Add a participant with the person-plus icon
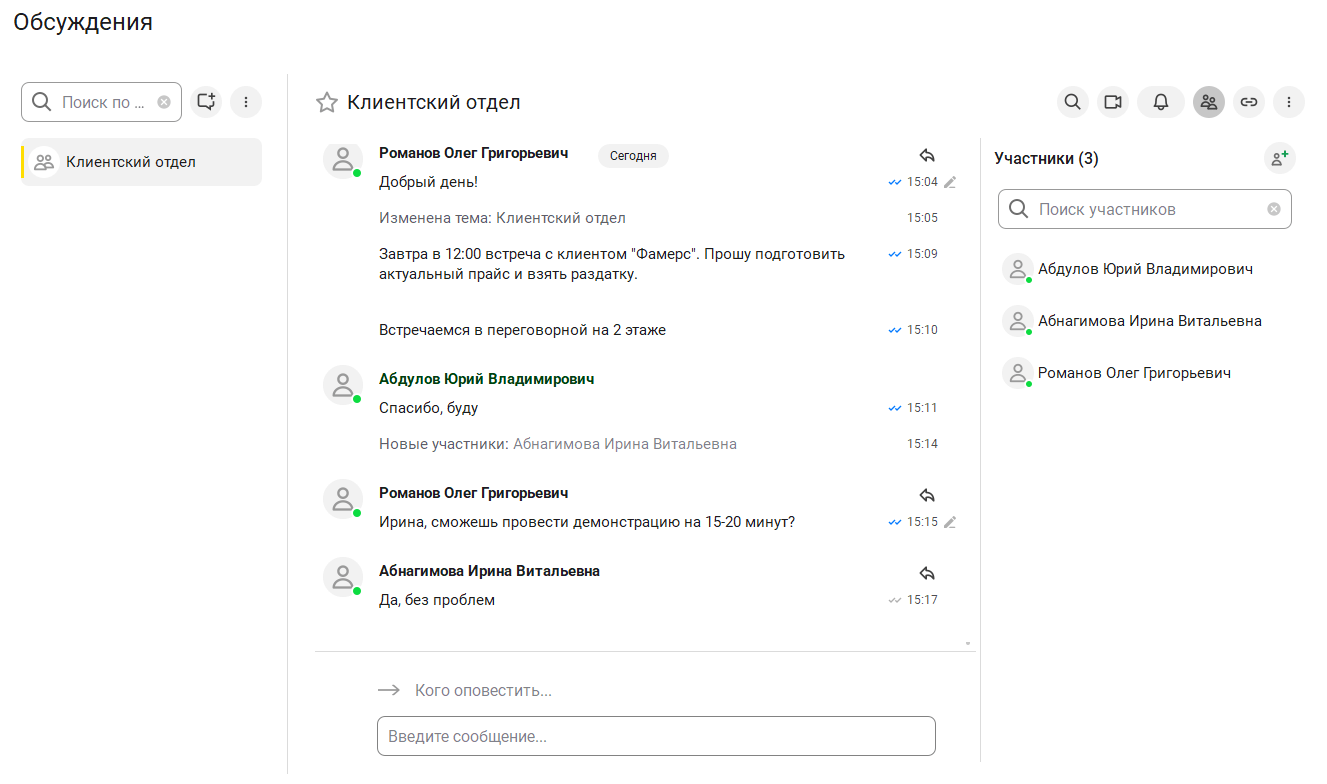Screen dimensions: 1327x784 [1279, 158]
